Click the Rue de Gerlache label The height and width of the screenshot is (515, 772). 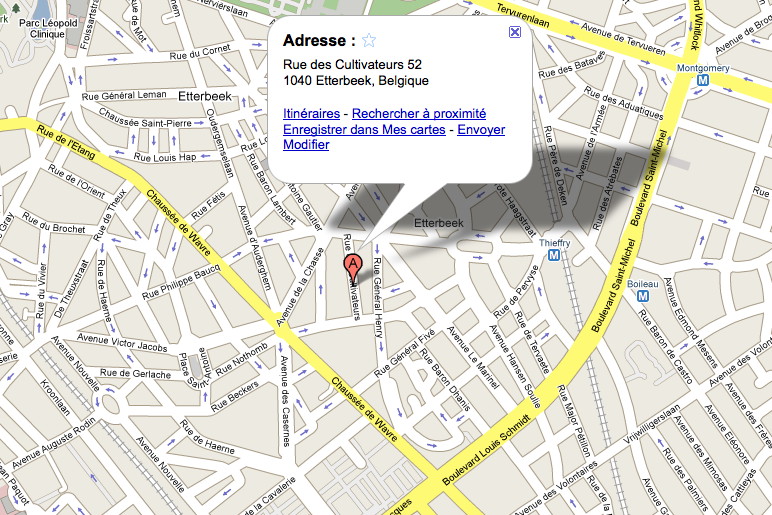pyautogui.click(x=135, y=373)
